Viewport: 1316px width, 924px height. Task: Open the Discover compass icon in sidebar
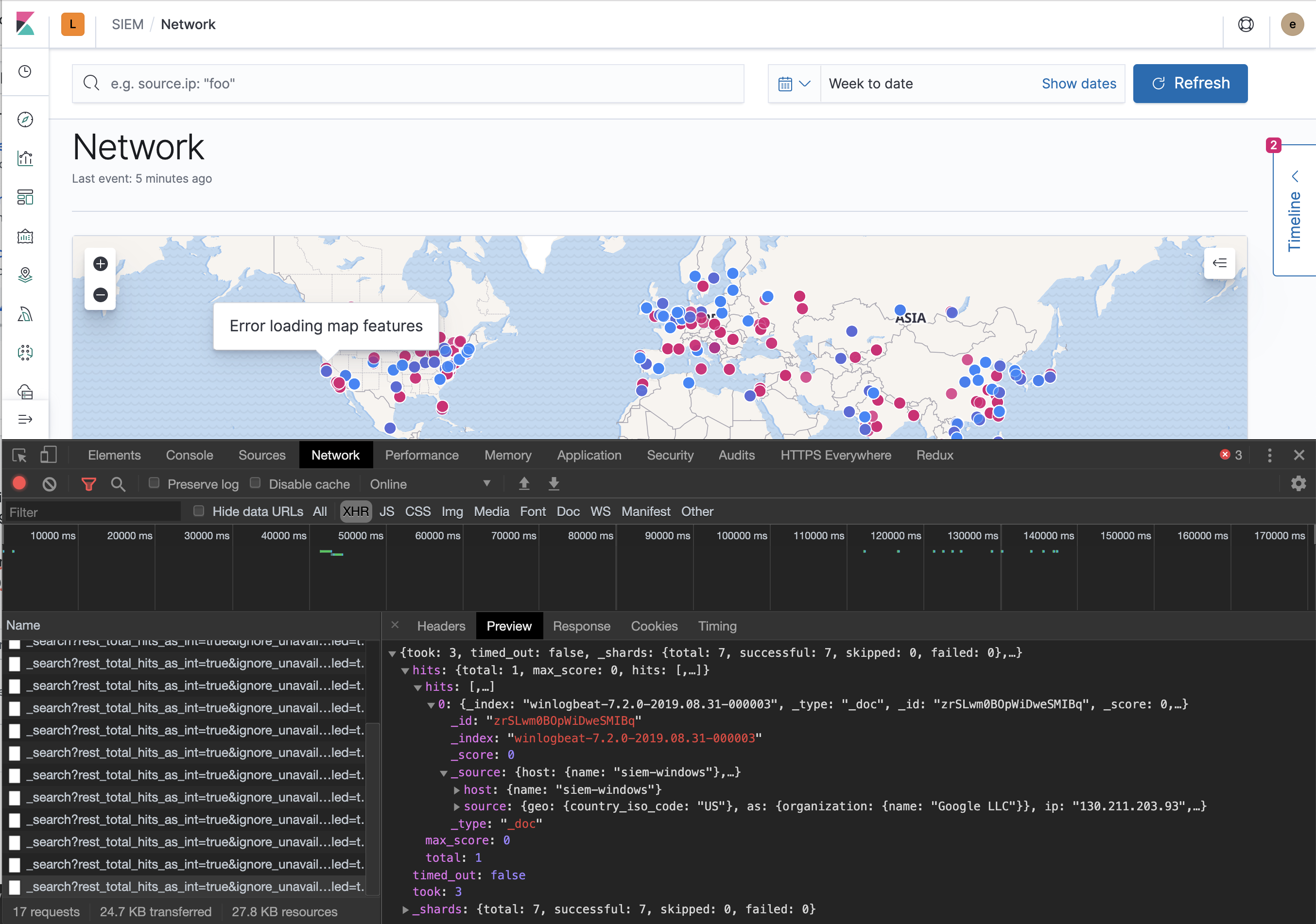pyautogui.click(x=25, y=119)
